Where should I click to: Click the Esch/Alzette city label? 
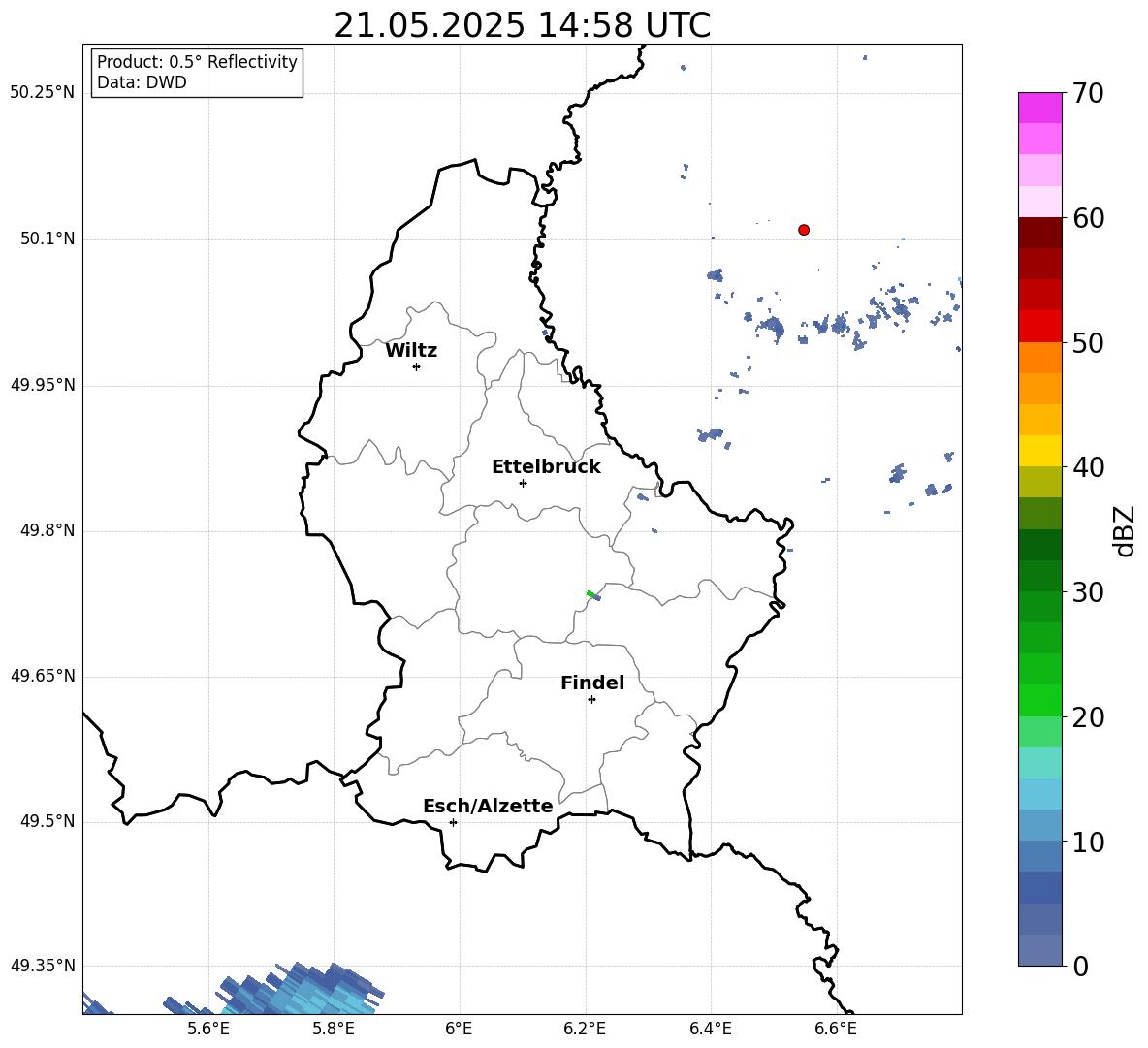tap(488, 806)
